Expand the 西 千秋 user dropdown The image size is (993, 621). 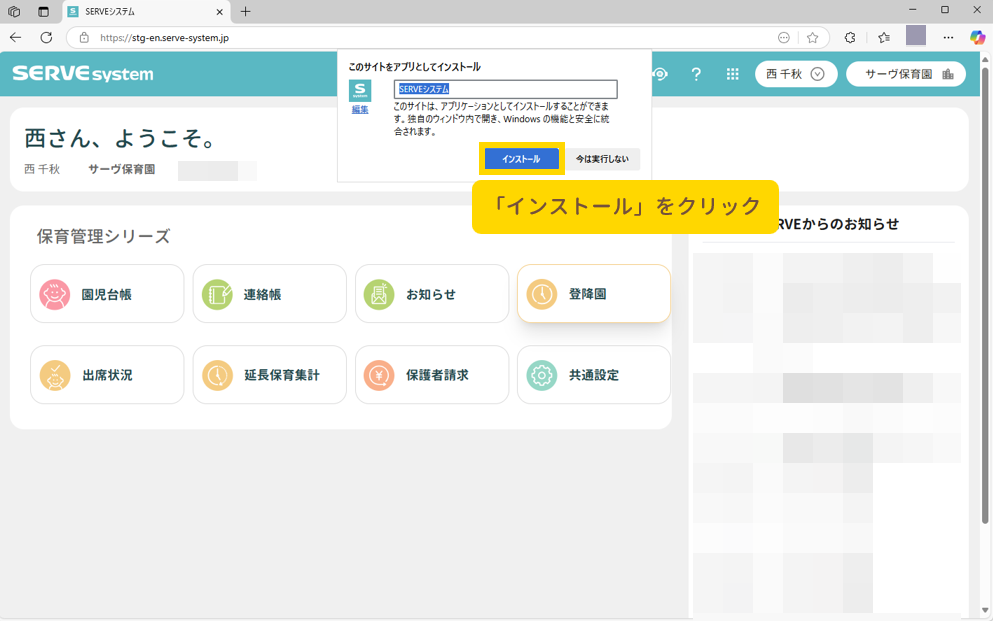pos(795,74)
